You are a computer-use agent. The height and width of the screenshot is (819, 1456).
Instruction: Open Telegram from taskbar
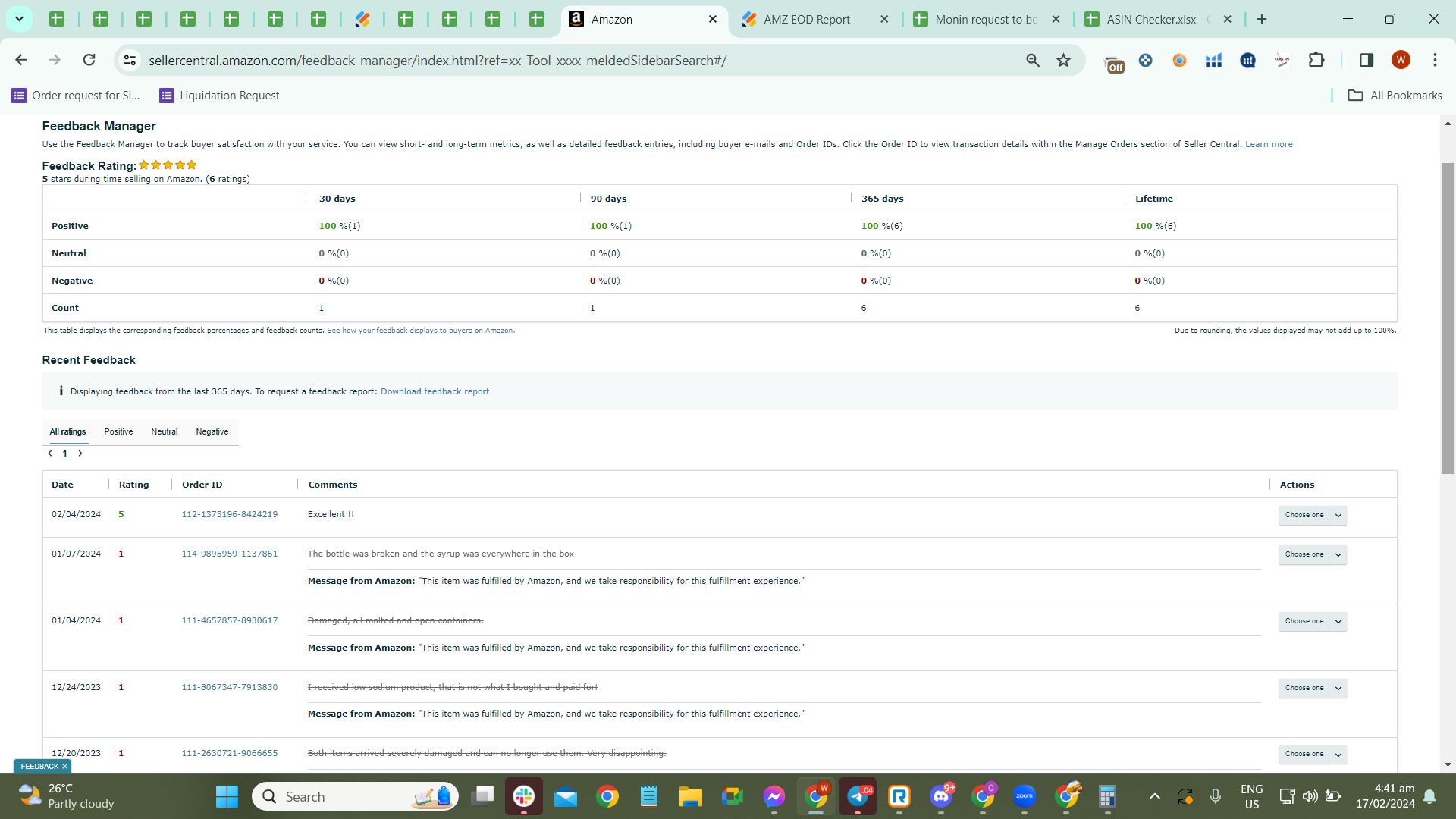pos(858,796)
